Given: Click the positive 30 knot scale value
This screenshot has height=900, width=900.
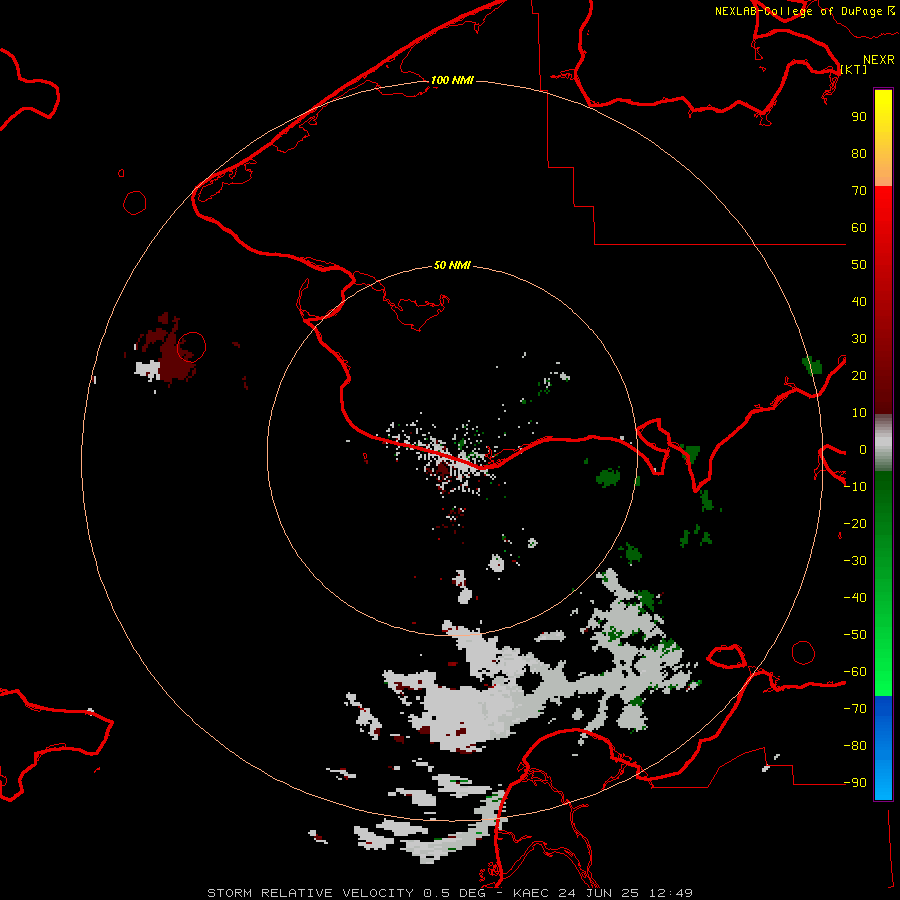Looking at the screenshot, I should pos(859,339).
